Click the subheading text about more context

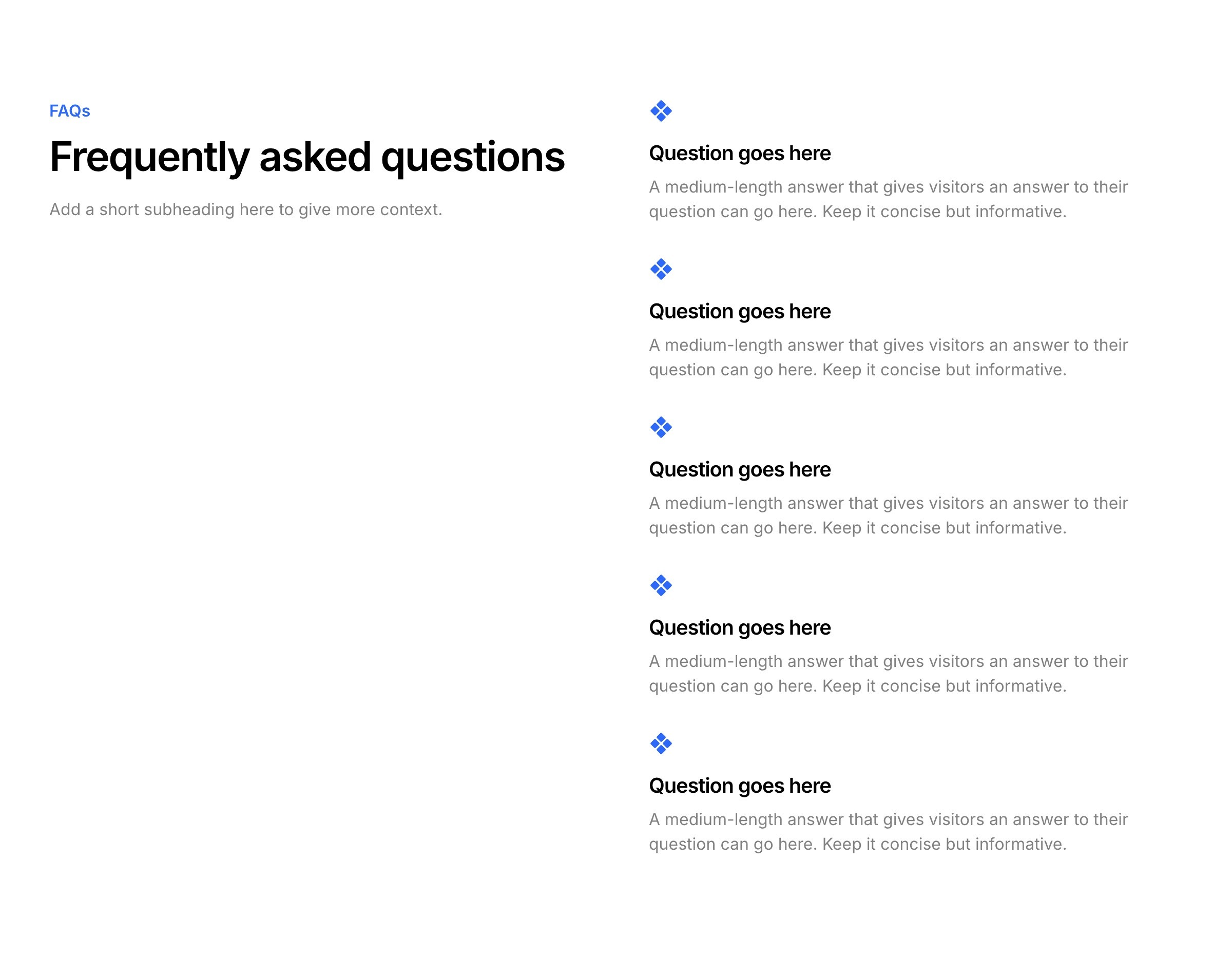pos(245,210)
